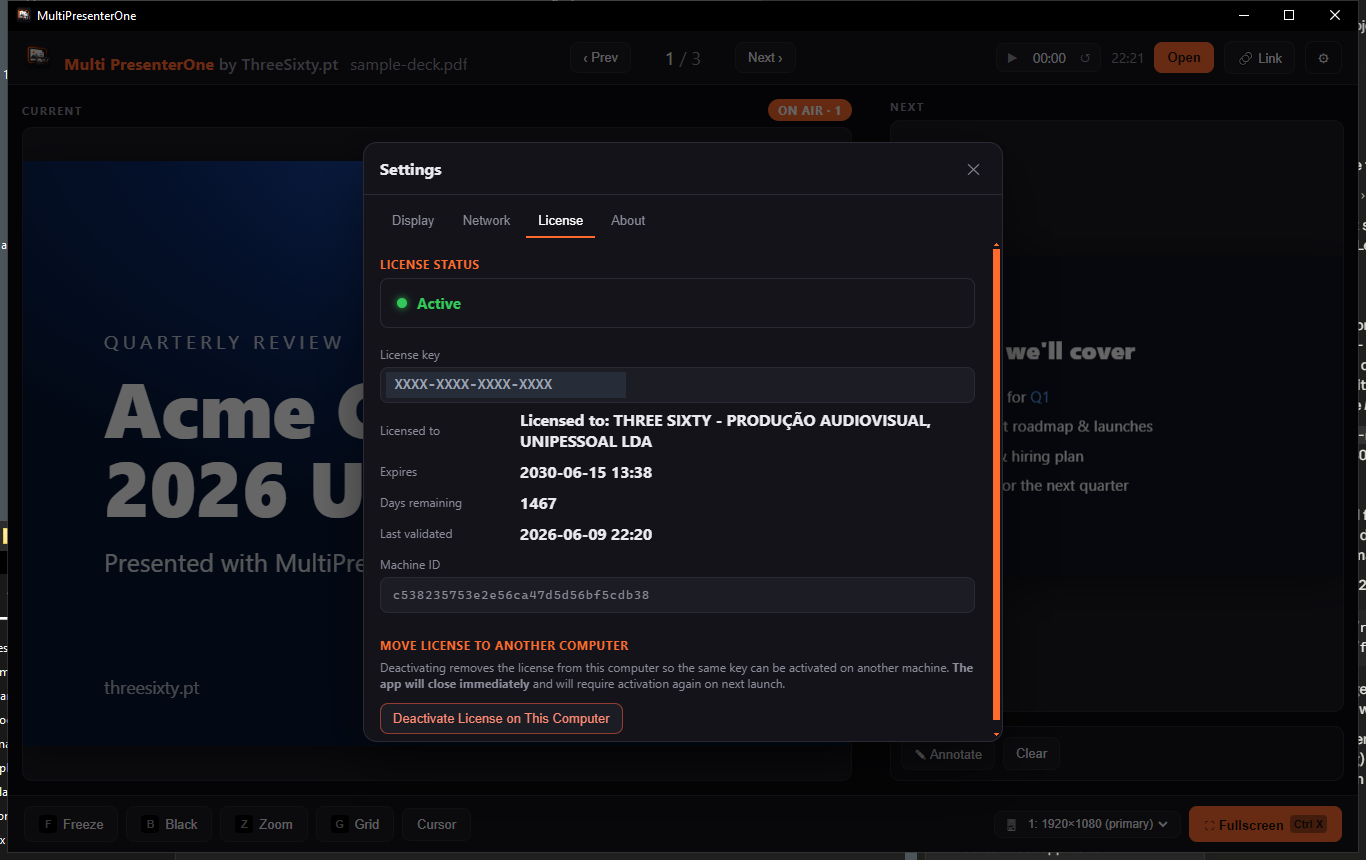This screenshot has width=1366, height=860.
Task: Go to the previous slide with Prev
Action: [601, 58]
